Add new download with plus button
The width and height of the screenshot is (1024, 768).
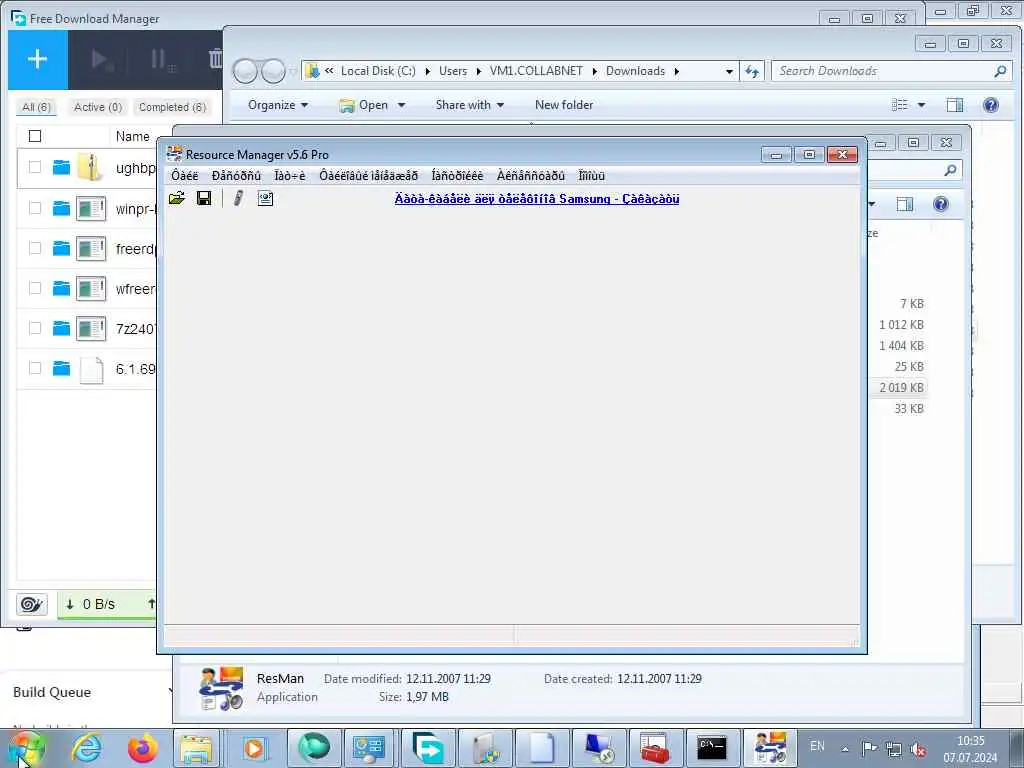click(x=37, y=59)
